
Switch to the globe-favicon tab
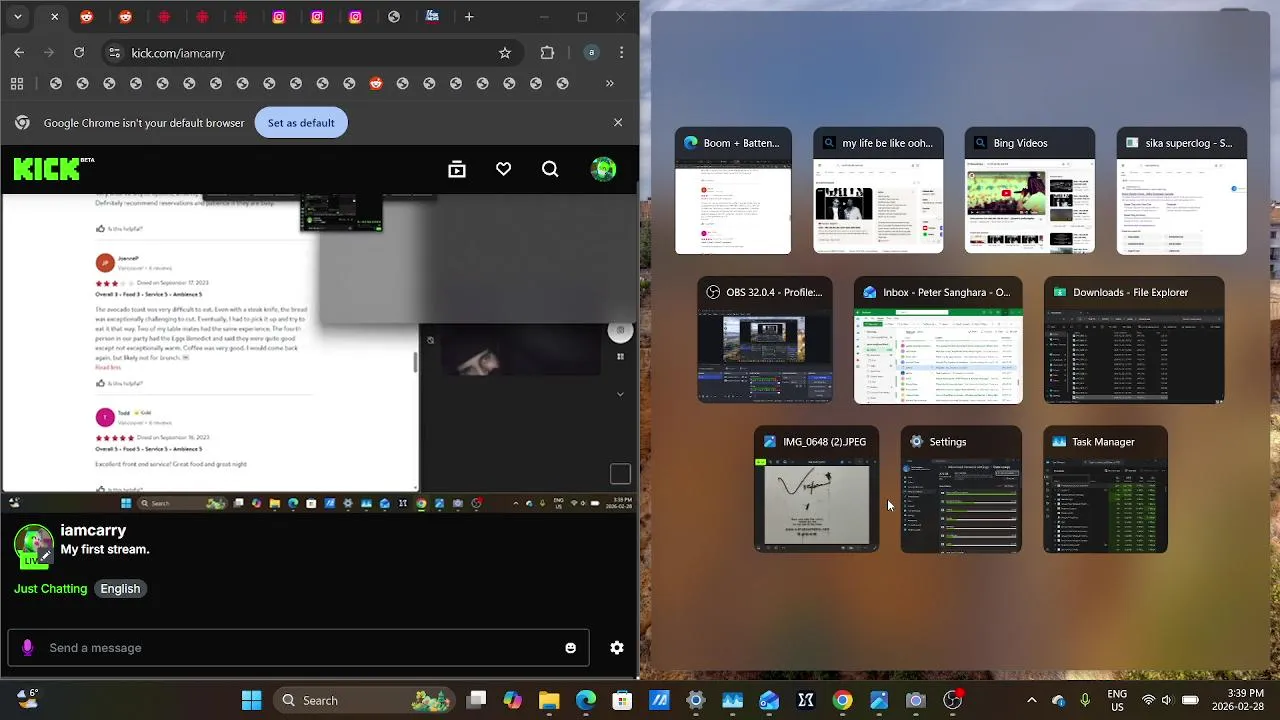click(x=394, y=17)
